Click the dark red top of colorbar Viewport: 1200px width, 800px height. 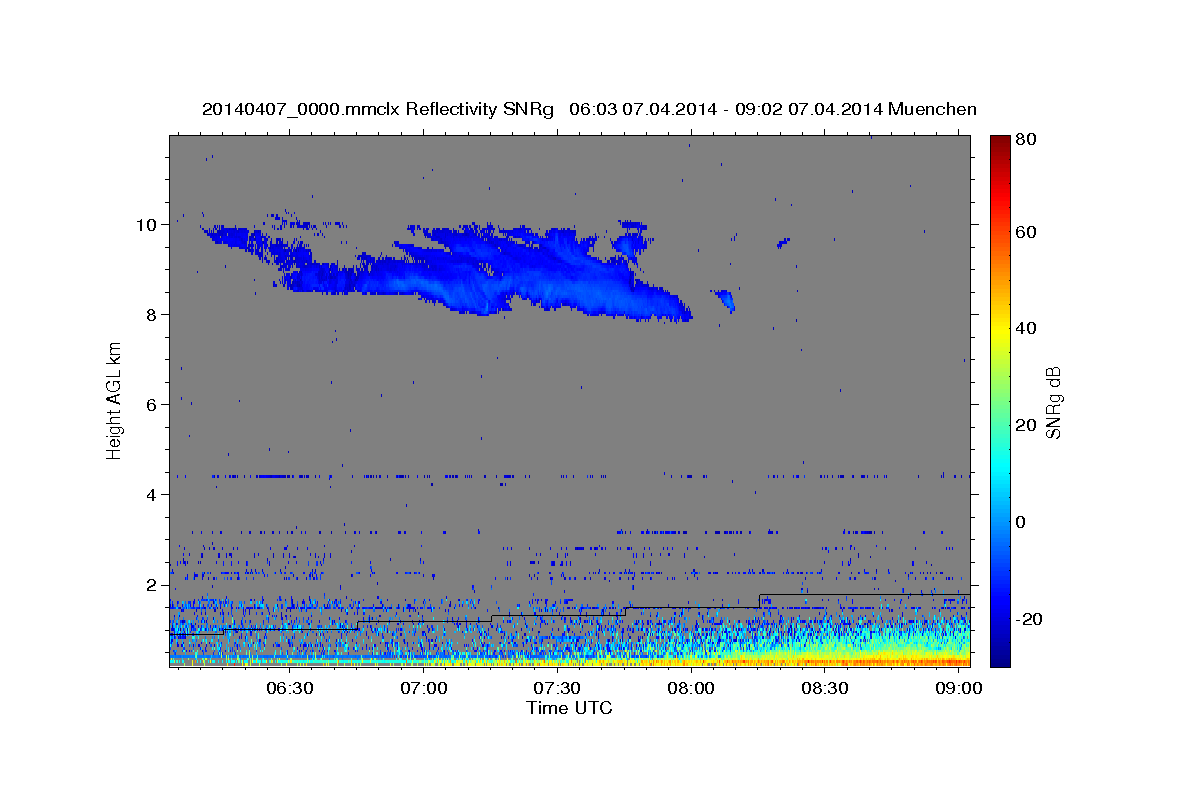[999, 143]
